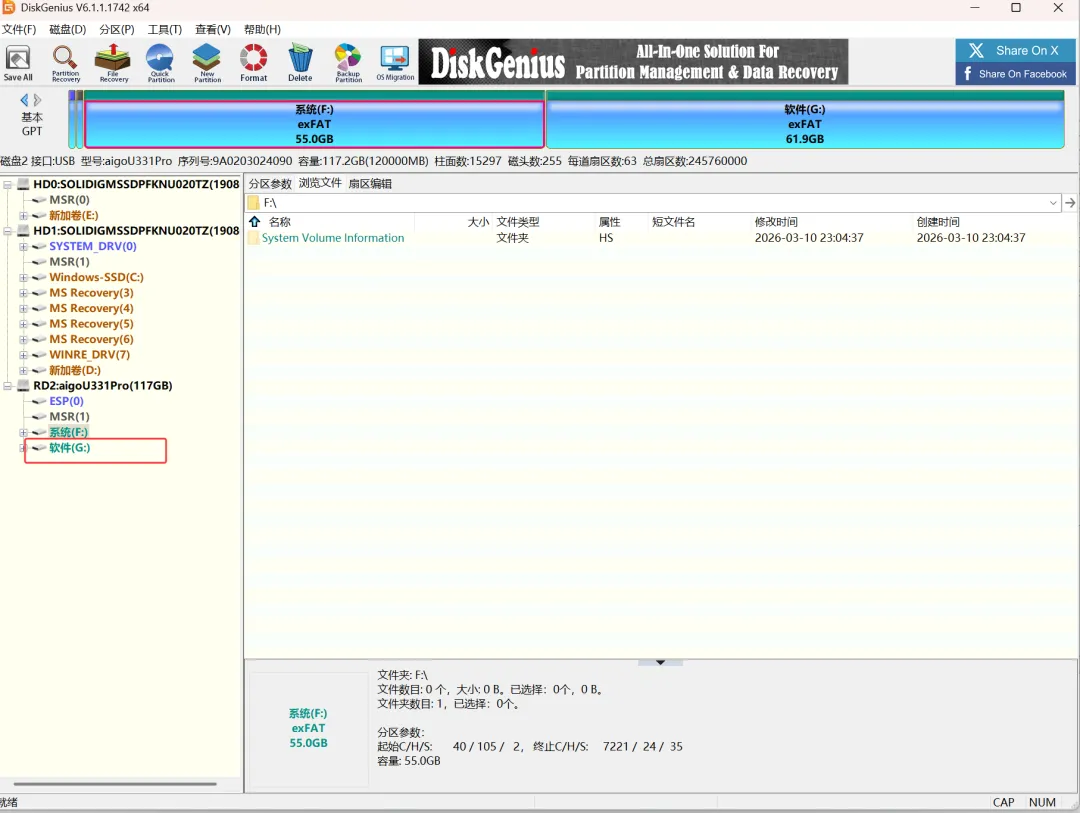Collapse the RD2 aigoU331Pro node

(8, 386)
